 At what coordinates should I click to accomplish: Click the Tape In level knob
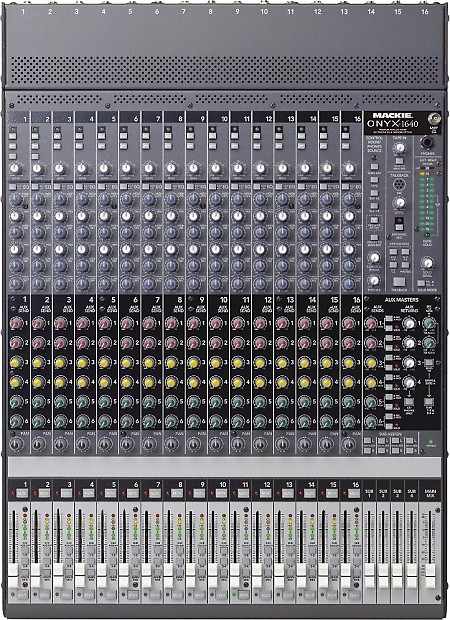399,148
